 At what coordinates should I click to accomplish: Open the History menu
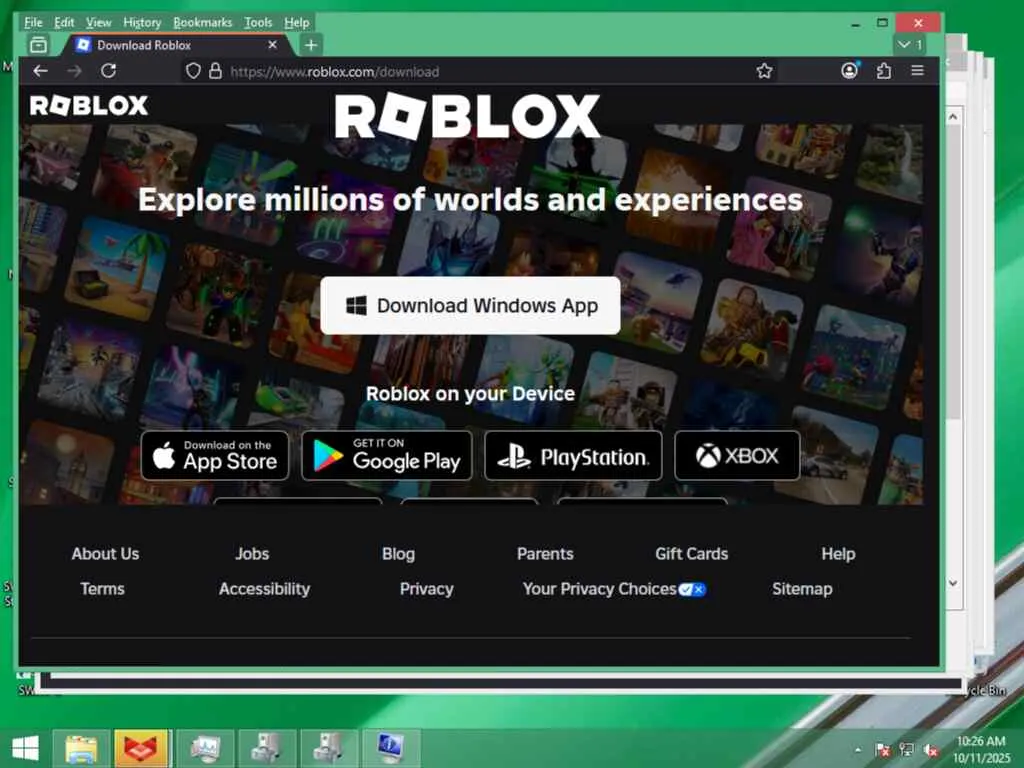click(142, 22)
